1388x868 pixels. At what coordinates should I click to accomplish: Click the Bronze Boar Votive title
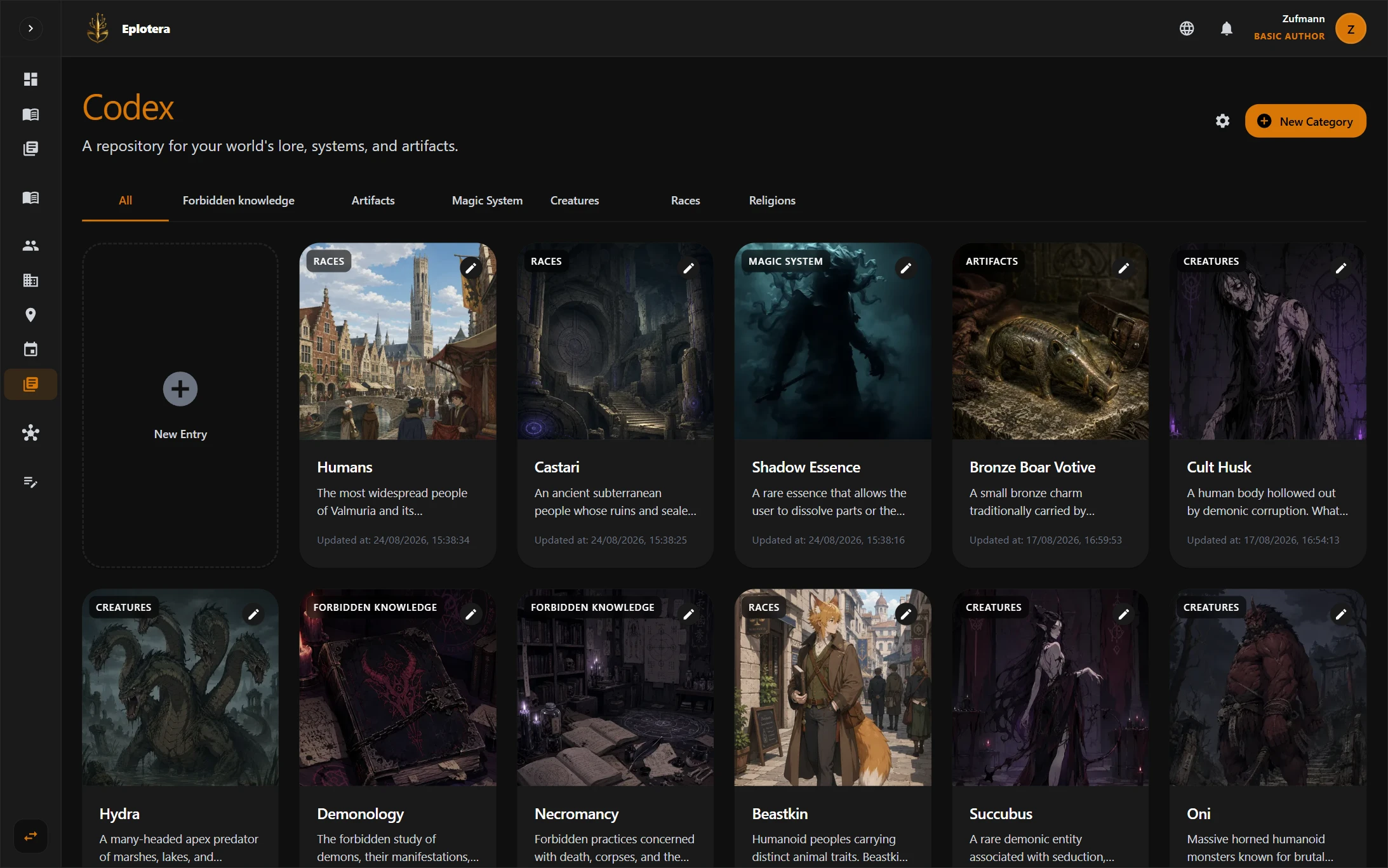[x=1032, y=467]
